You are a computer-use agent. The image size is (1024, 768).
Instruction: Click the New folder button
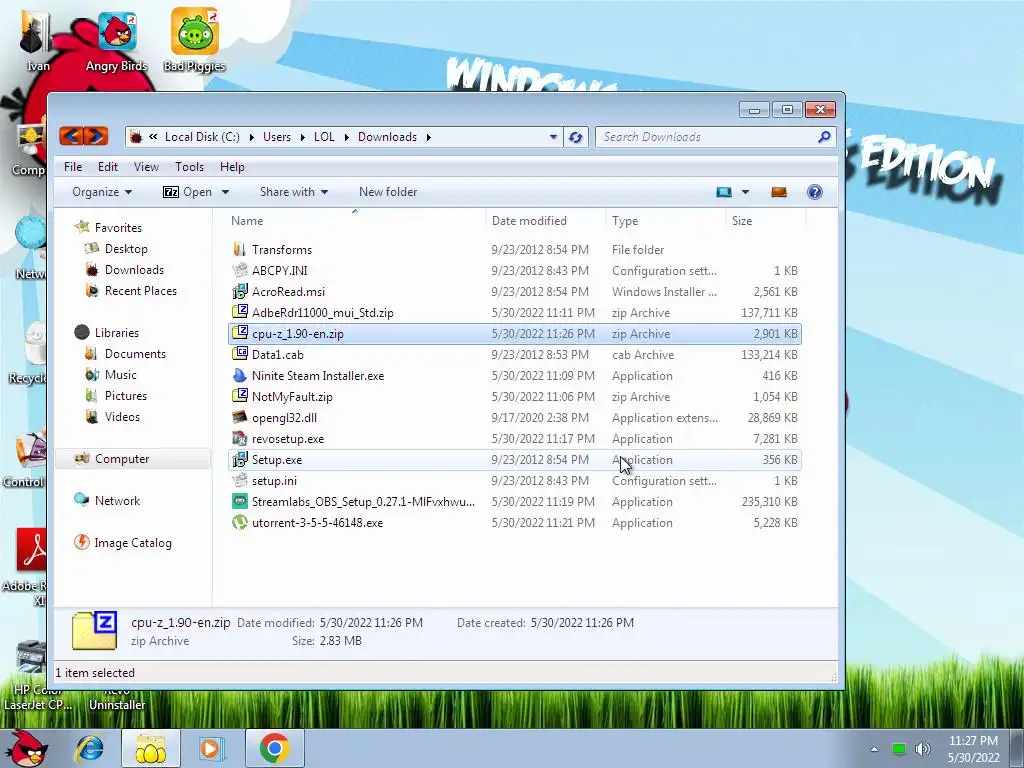tap(388, 192)
